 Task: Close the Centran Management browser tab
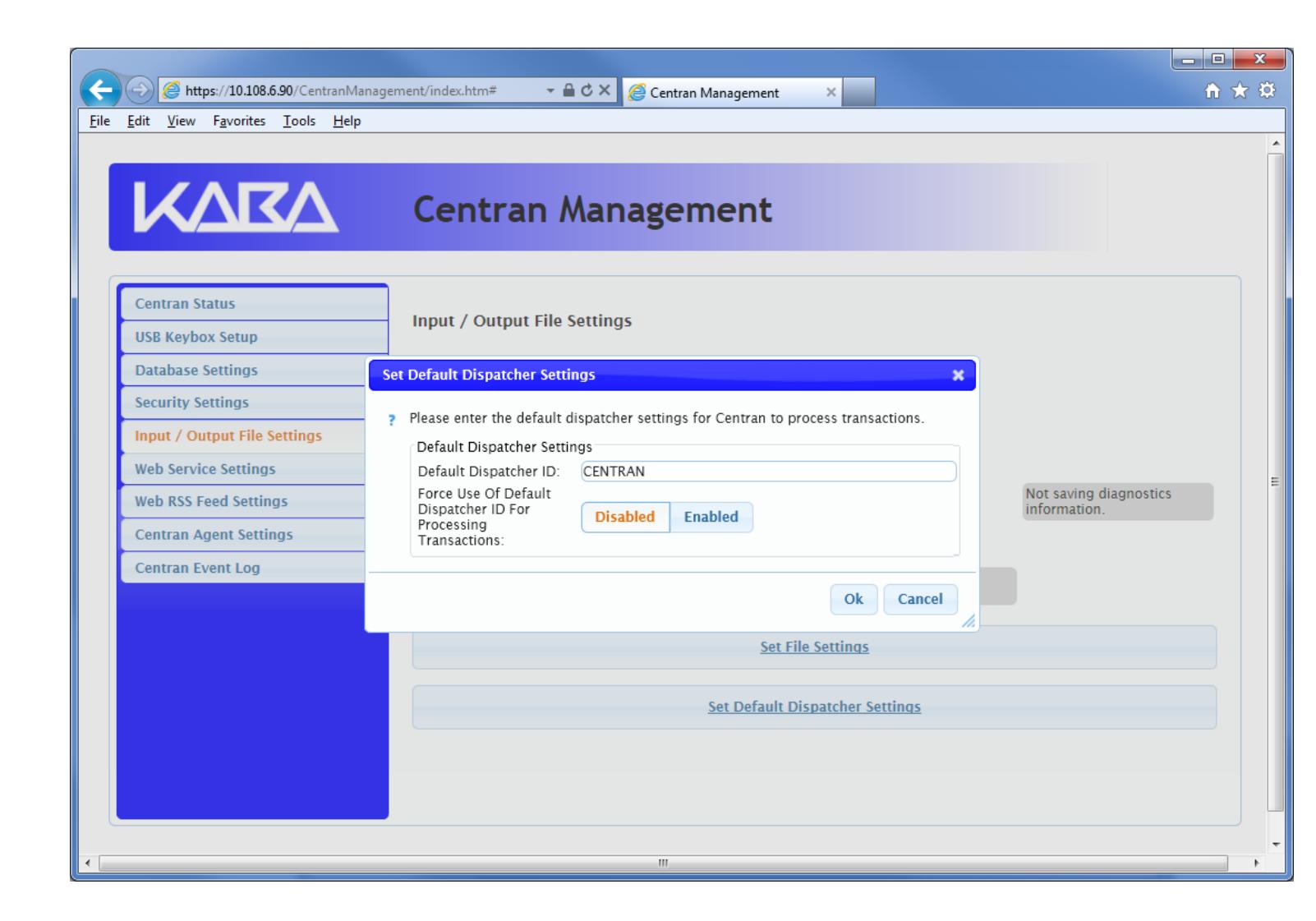tap(831, 93)
